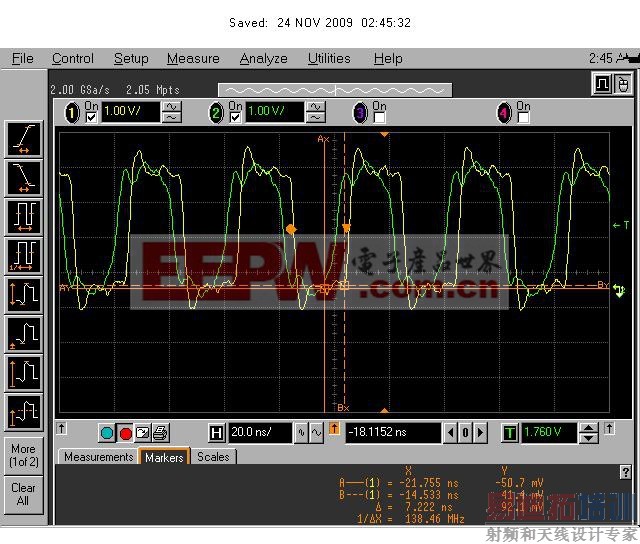This screenshot has width=640, height=544.
Task: Open horizontal setup via H button
Action: 216,433
